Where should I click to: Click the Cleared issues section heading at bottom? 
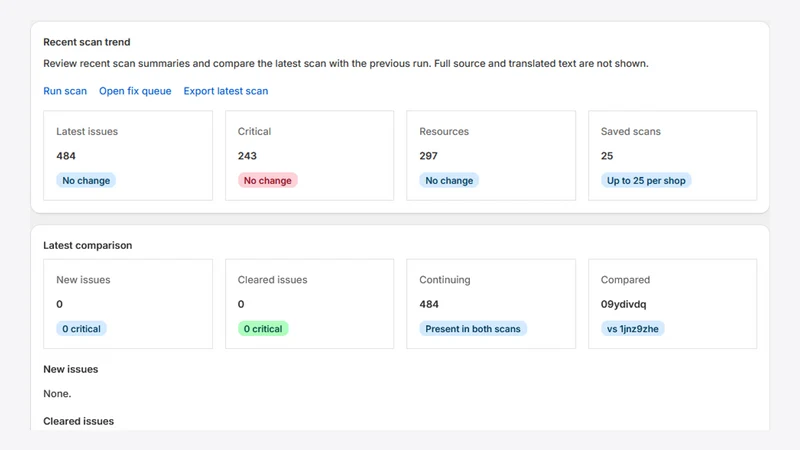(79, 421)
